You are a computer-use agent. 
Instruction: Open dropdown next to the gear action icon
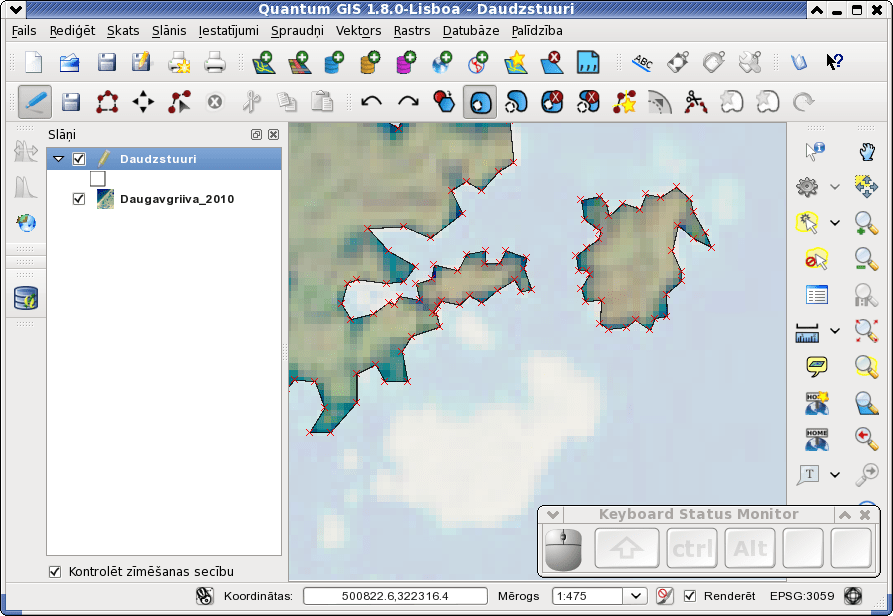[835, 187]
